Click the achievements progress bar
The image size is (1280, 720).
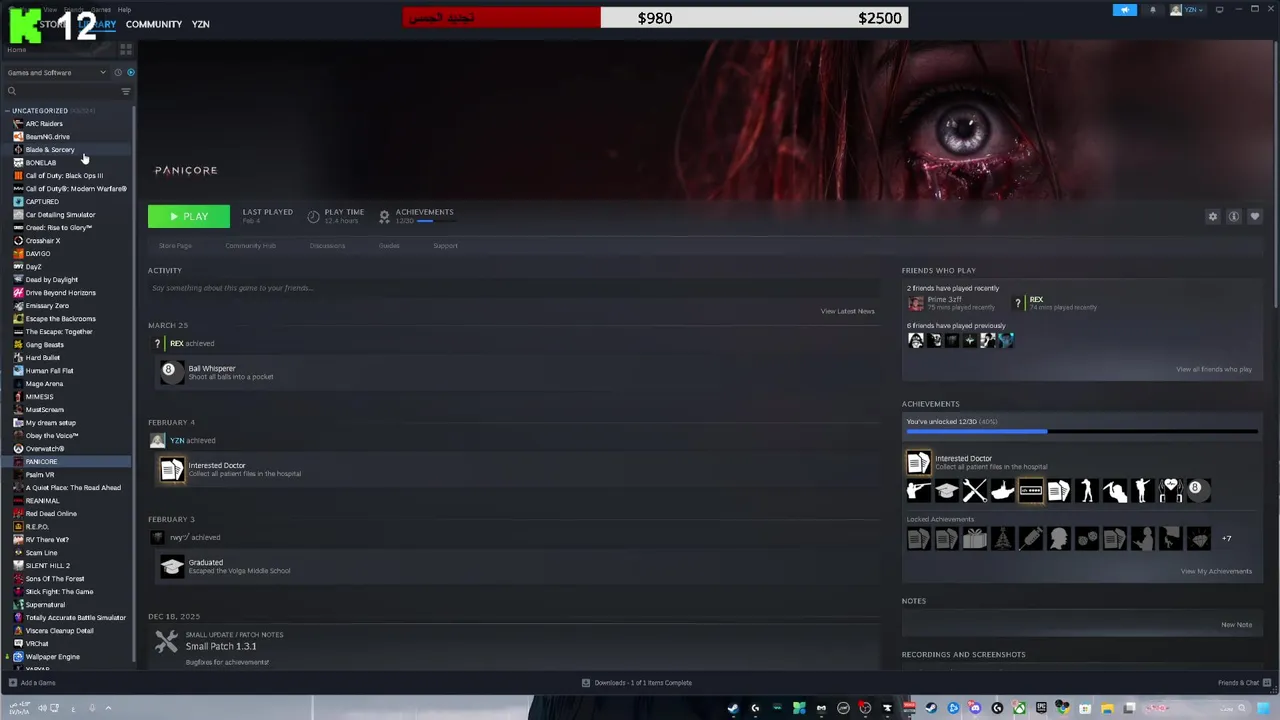pos(1082,432)
